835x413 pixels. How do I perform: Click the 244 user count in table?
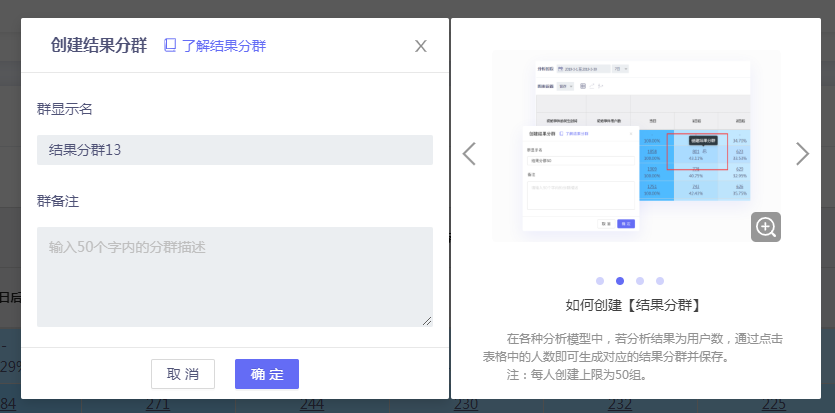(312, 404)
